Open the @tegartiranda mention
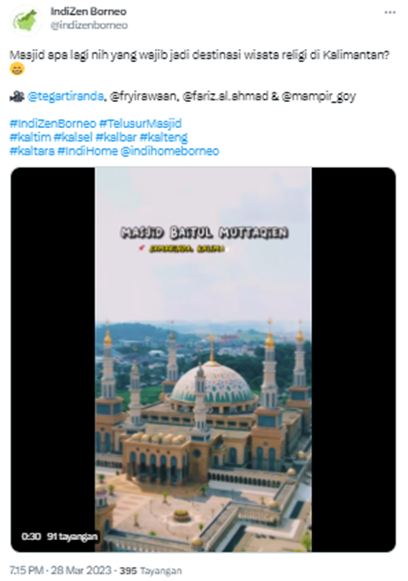This screenshot has height=581, width=408. [66, 96]
